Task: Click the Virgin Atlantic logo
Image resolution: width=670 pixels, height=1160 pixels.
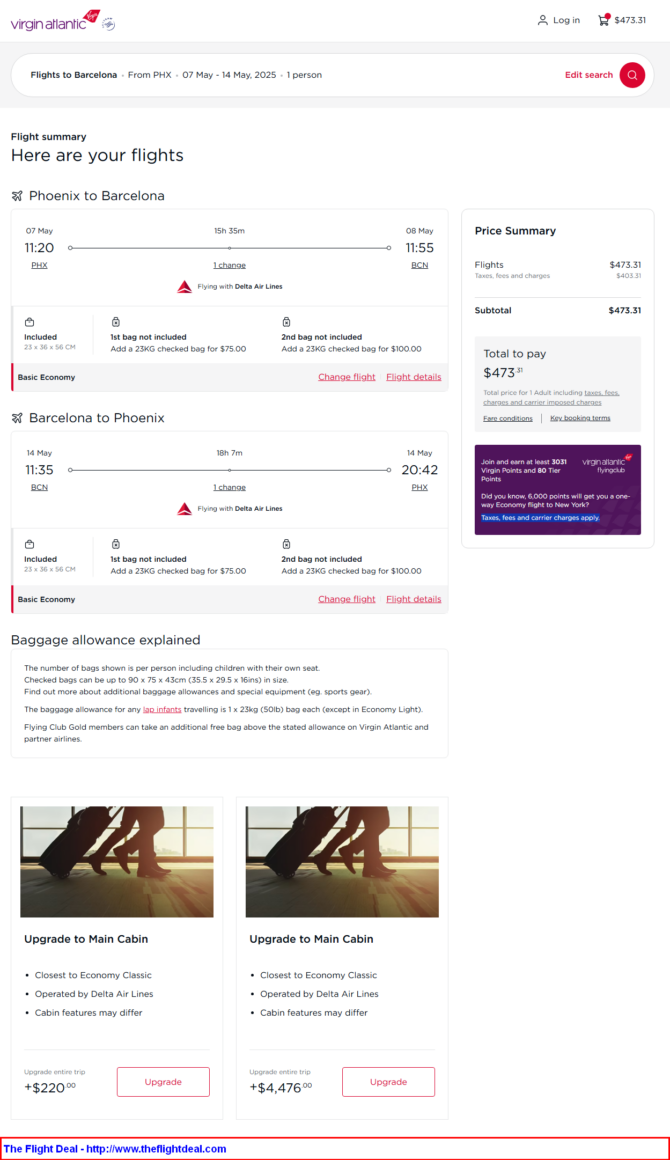Action: 62,22
